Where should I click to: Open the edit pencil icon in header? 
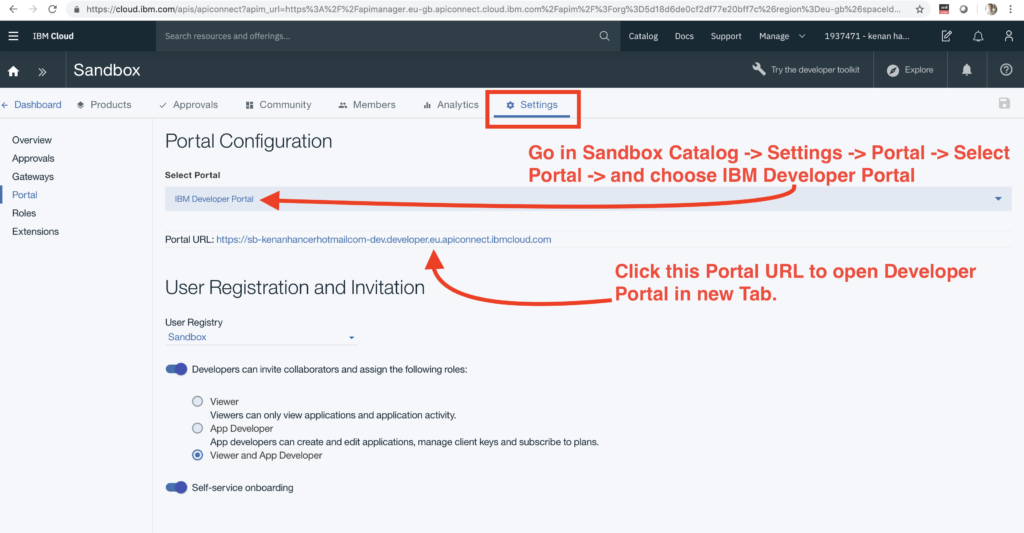tap(946, 36)
